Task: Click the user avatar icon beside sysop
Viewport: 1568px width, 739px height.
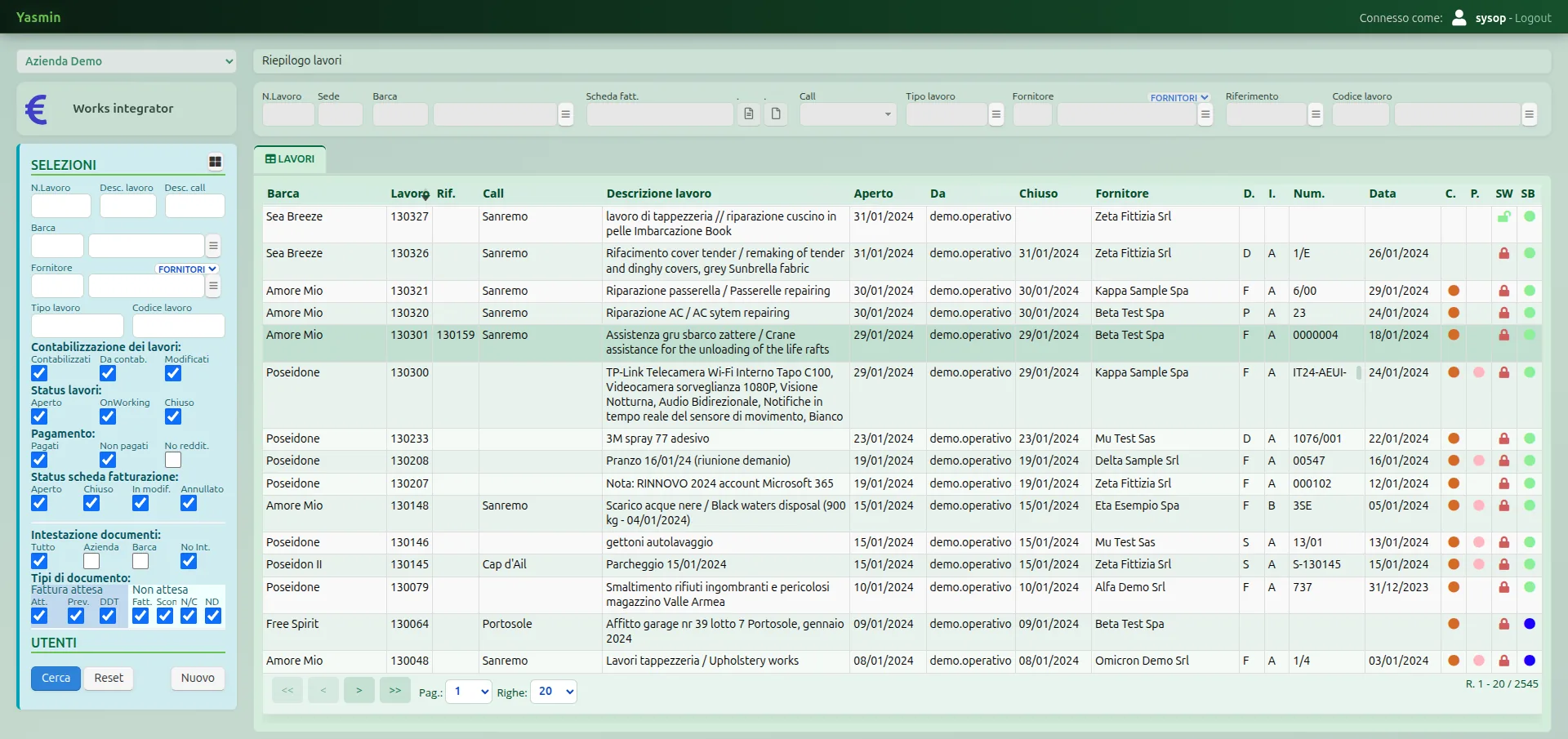Action: [x=1459, y=17]
